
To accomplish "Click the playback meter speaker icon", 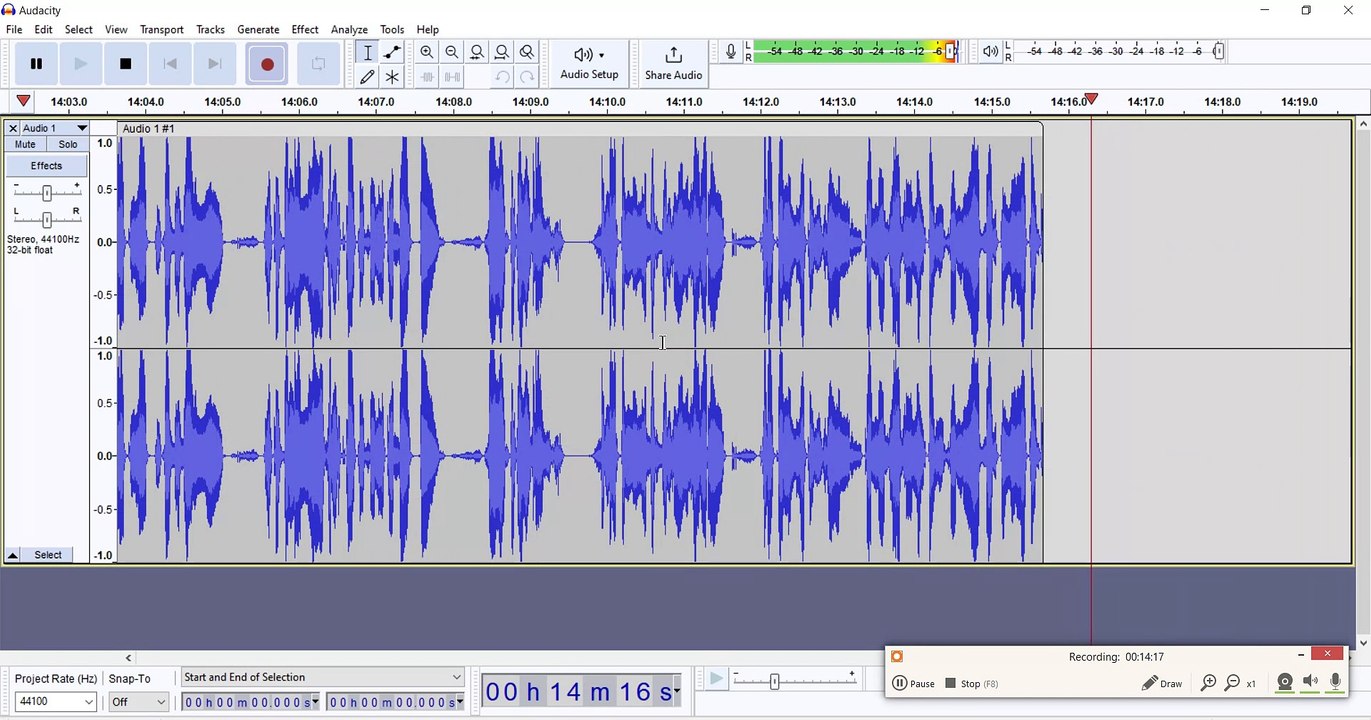I will 990,51.
